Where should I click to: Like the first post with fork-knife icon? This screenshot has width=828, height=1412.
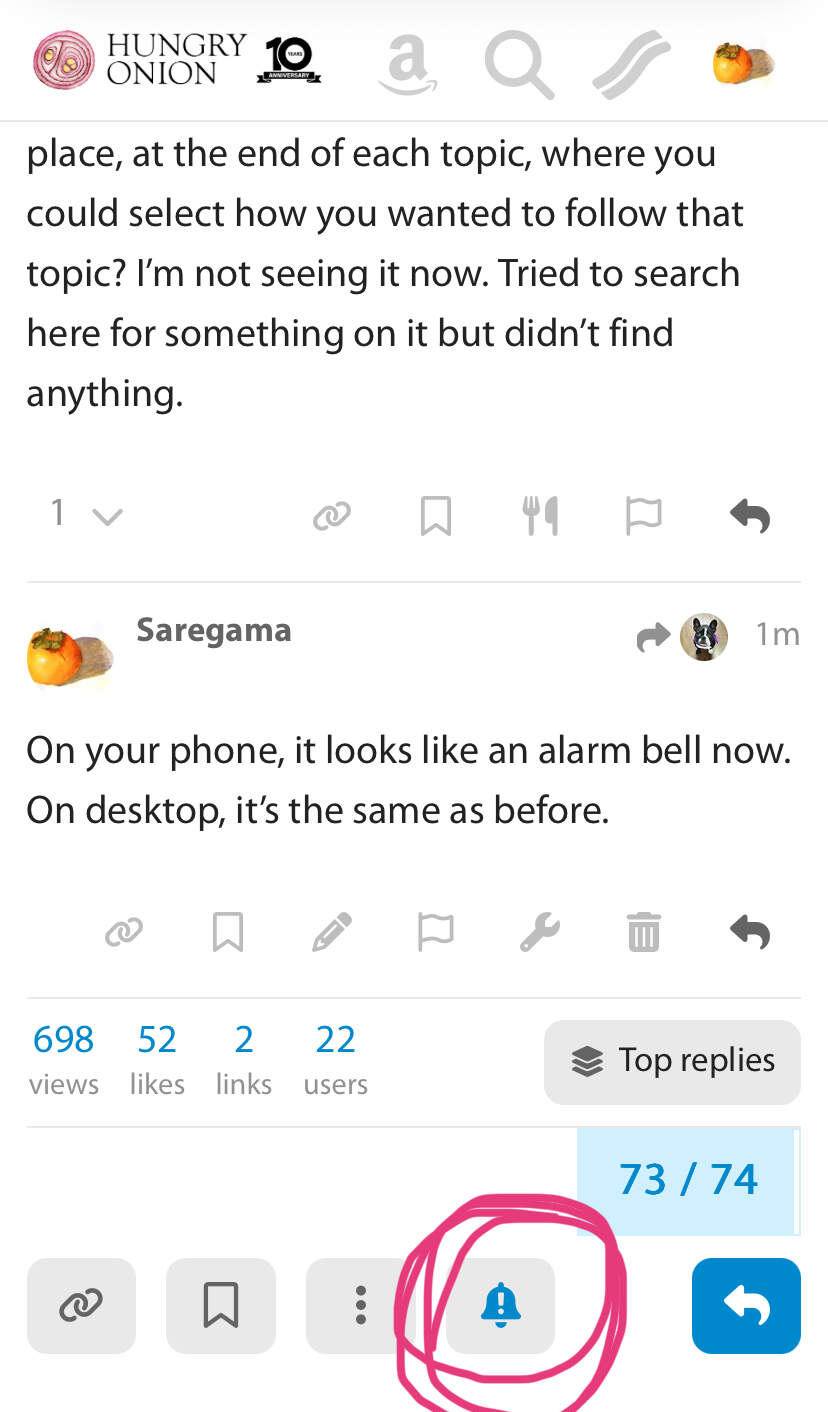tap(541, 516)
